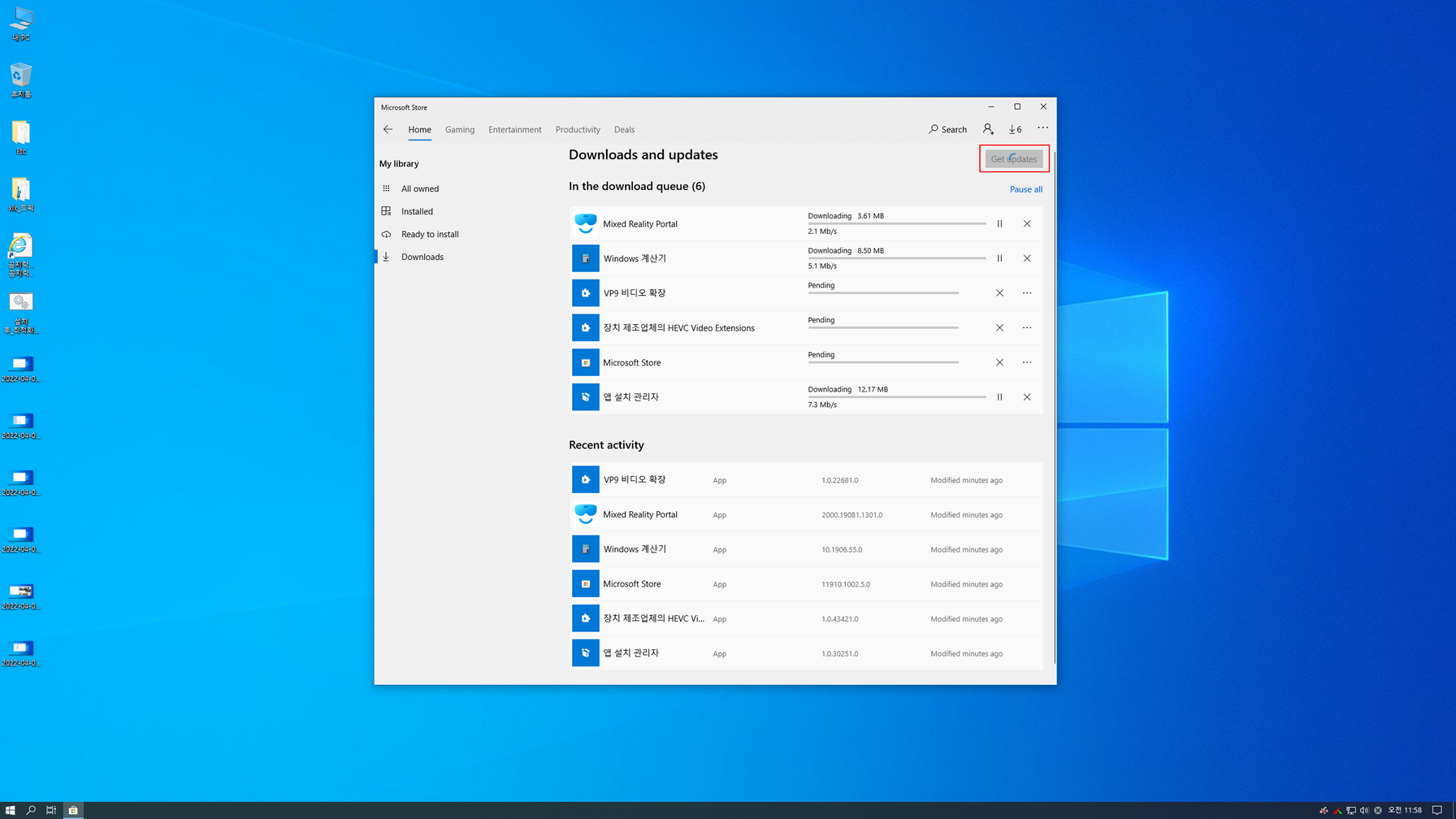Open Task View on the taskbar

[x=51, y=810]
